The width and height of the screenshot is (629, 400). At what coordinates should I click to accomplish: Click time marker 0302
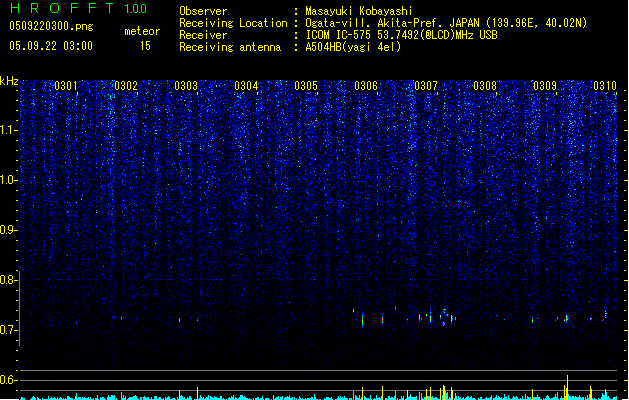point(126,86)
